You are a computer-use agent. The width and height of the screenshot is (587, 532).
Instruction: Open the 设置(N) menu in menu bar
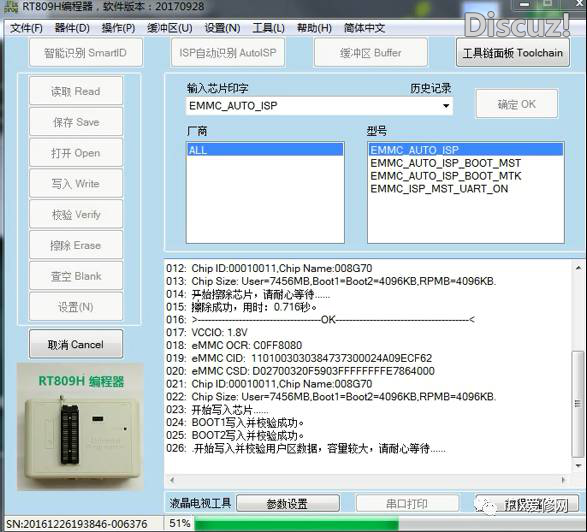[222, 28]
